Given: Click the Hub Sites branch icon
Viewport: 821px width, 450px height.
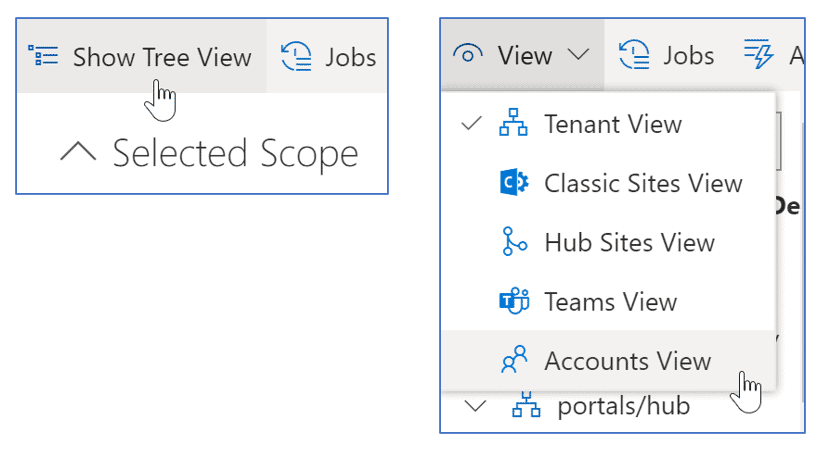Looking at the screenshot, I should coord(513,243).
